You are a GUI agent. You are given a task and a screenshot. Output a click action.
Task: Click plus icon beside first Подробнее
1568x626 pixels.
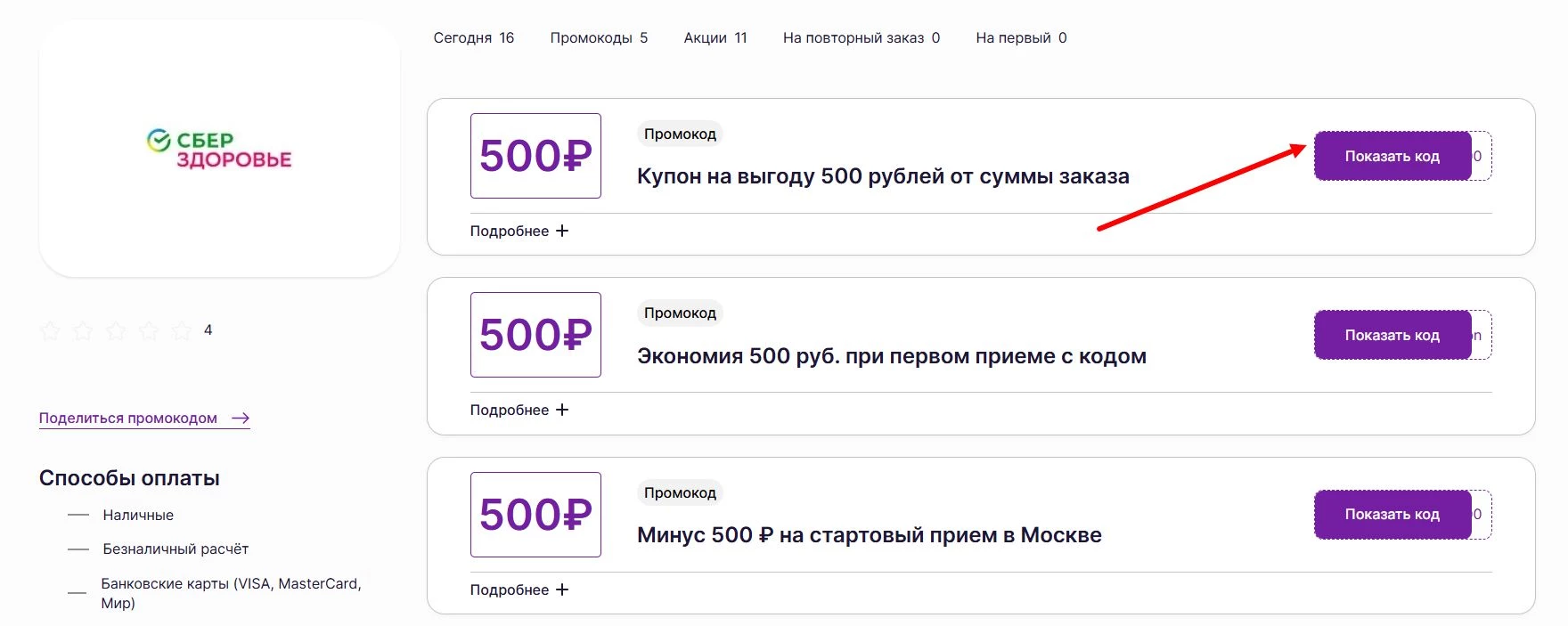[562, 230]
